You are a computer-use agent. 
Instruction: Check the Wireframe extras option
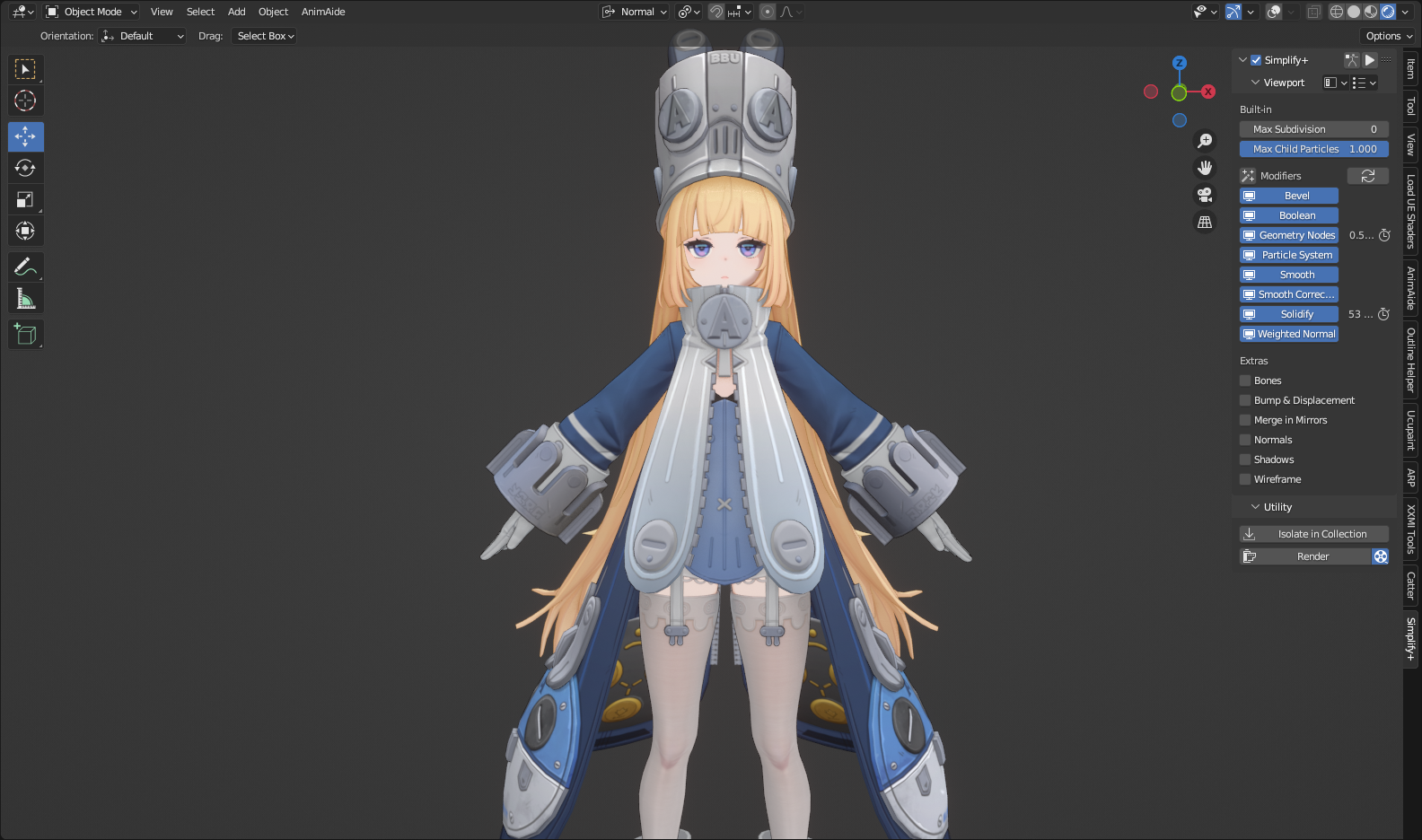(1245, 479)
